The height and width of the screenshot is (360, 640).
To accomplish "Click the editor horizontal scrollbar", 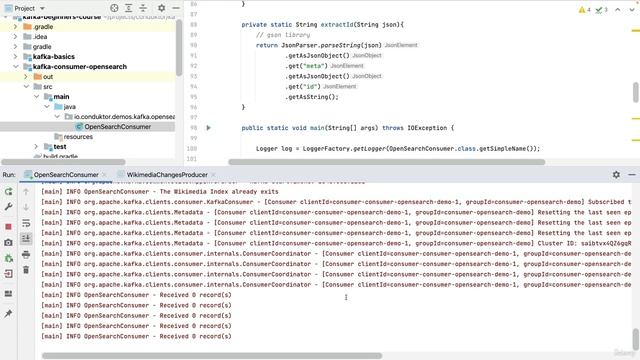I will pos(387,162).
